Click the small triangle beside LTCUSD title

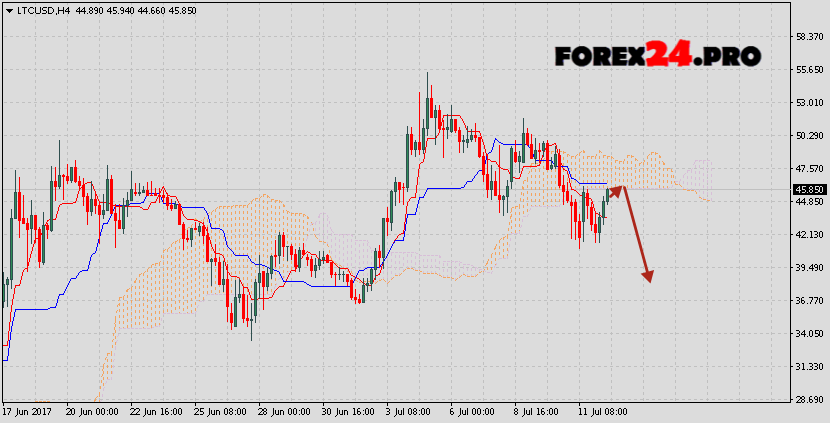tap(7, 10)
